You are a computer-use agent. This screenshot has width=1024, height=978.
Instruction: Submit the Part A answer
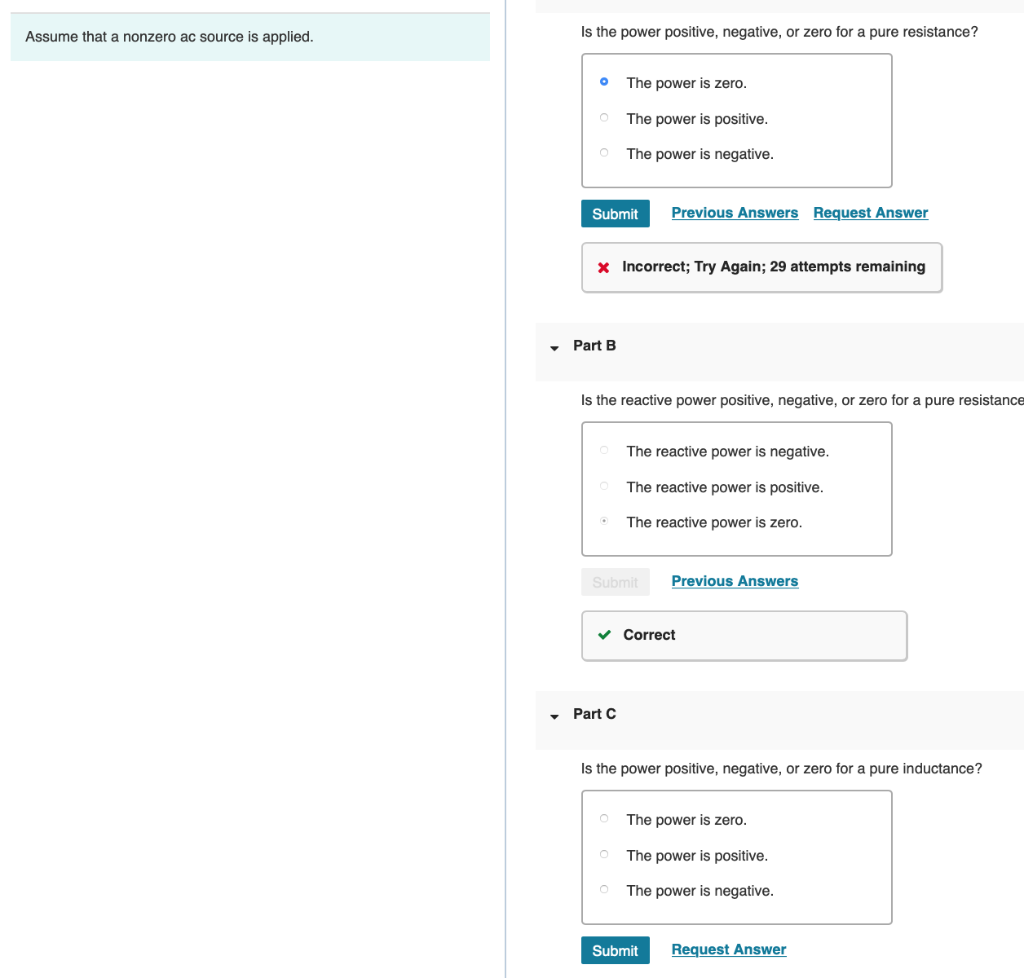[615, 213]
